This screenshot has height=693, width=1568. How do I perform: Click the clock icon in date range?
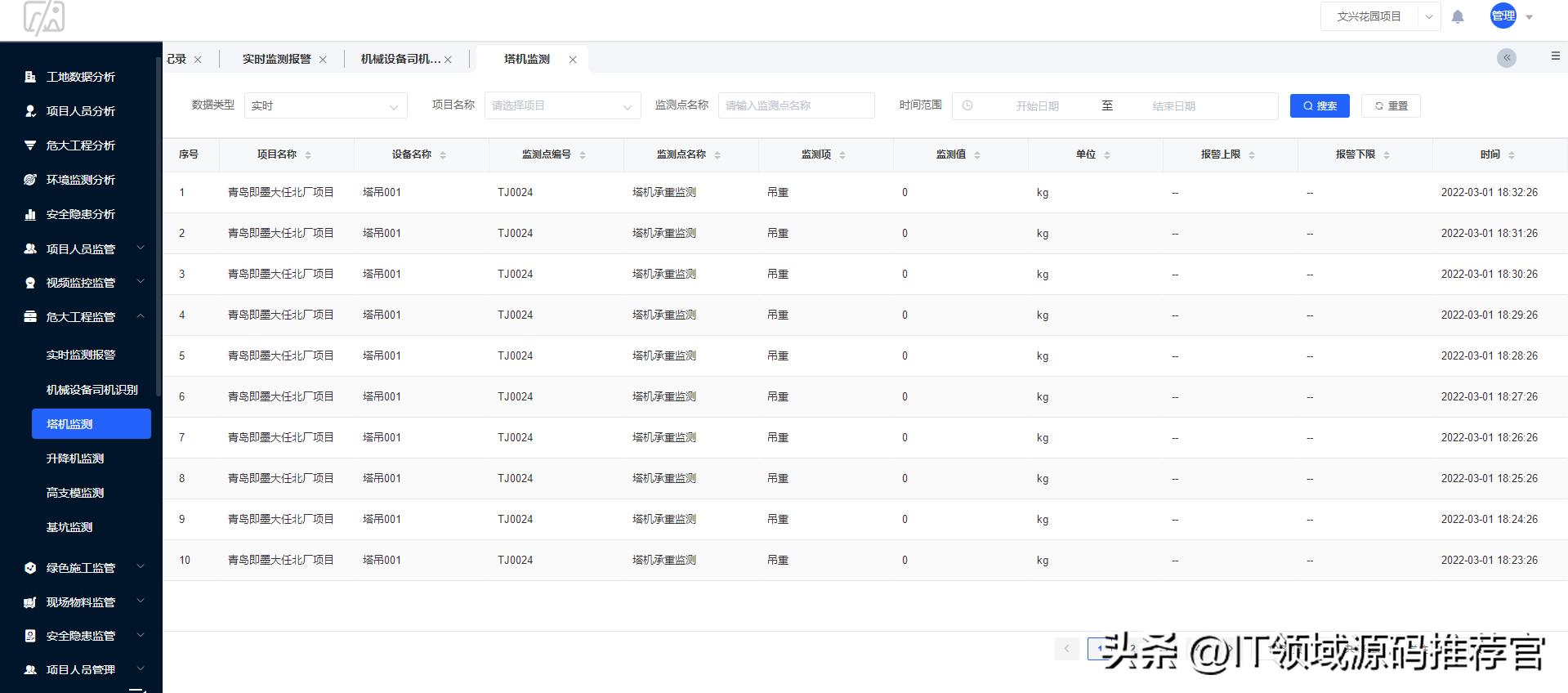[967, 105]
